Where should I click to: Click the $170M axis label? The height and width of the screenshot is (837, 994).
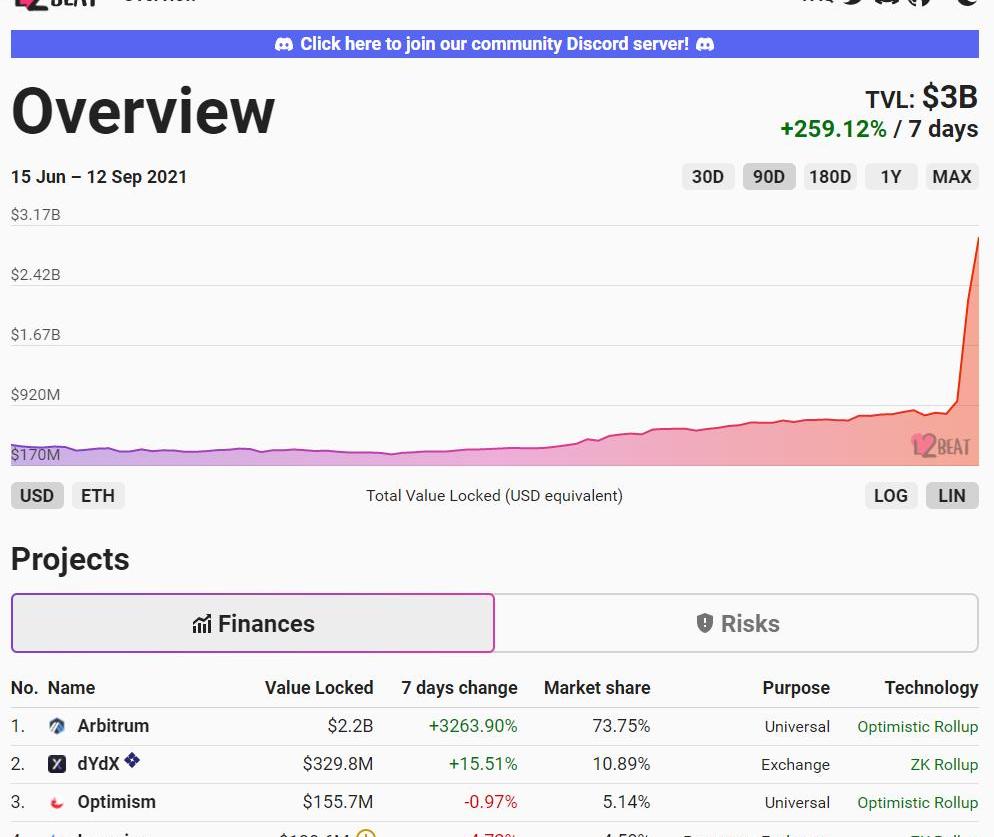(36, 455)
